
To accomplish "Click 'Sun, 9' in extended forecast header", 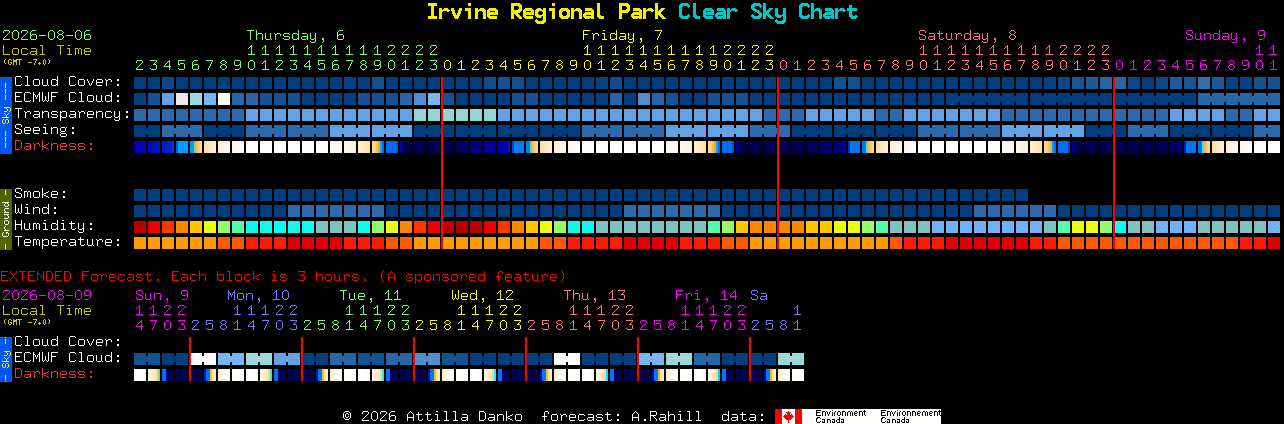I will pyautogui.click(x=161, y=295).
